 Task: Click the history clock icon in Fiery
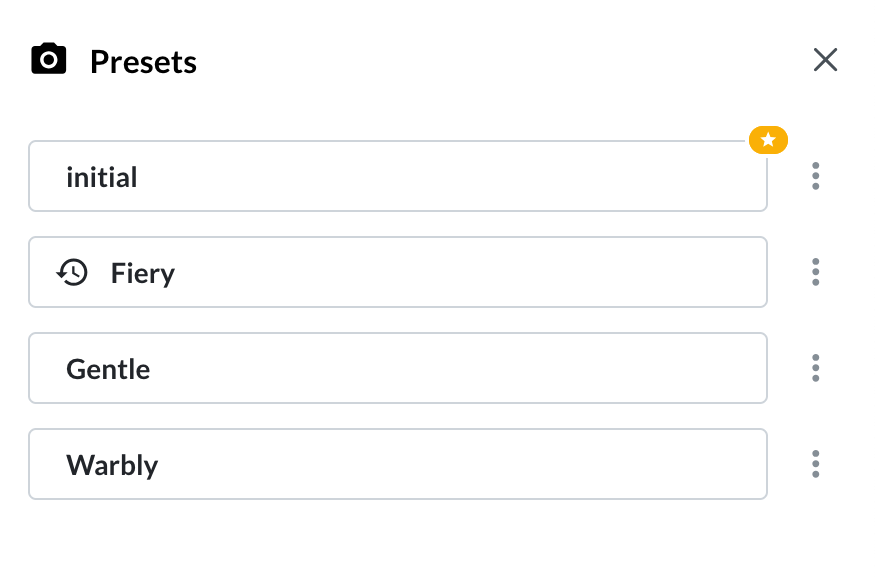click(x=73, y=272)
